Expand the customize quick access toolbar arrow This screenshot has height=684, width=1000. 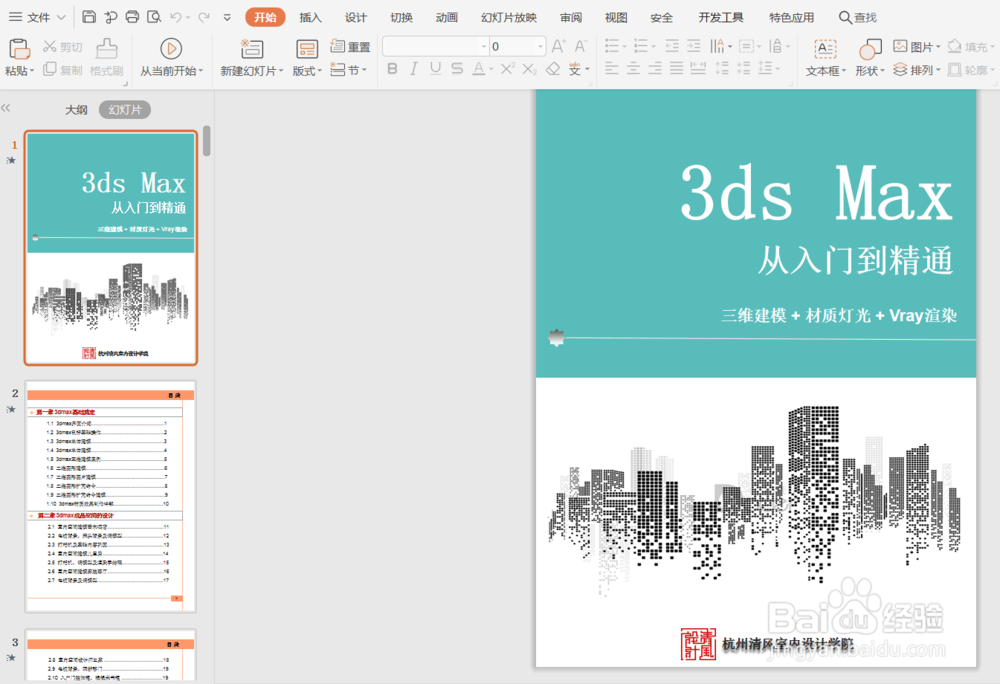[x=227, y=17]
